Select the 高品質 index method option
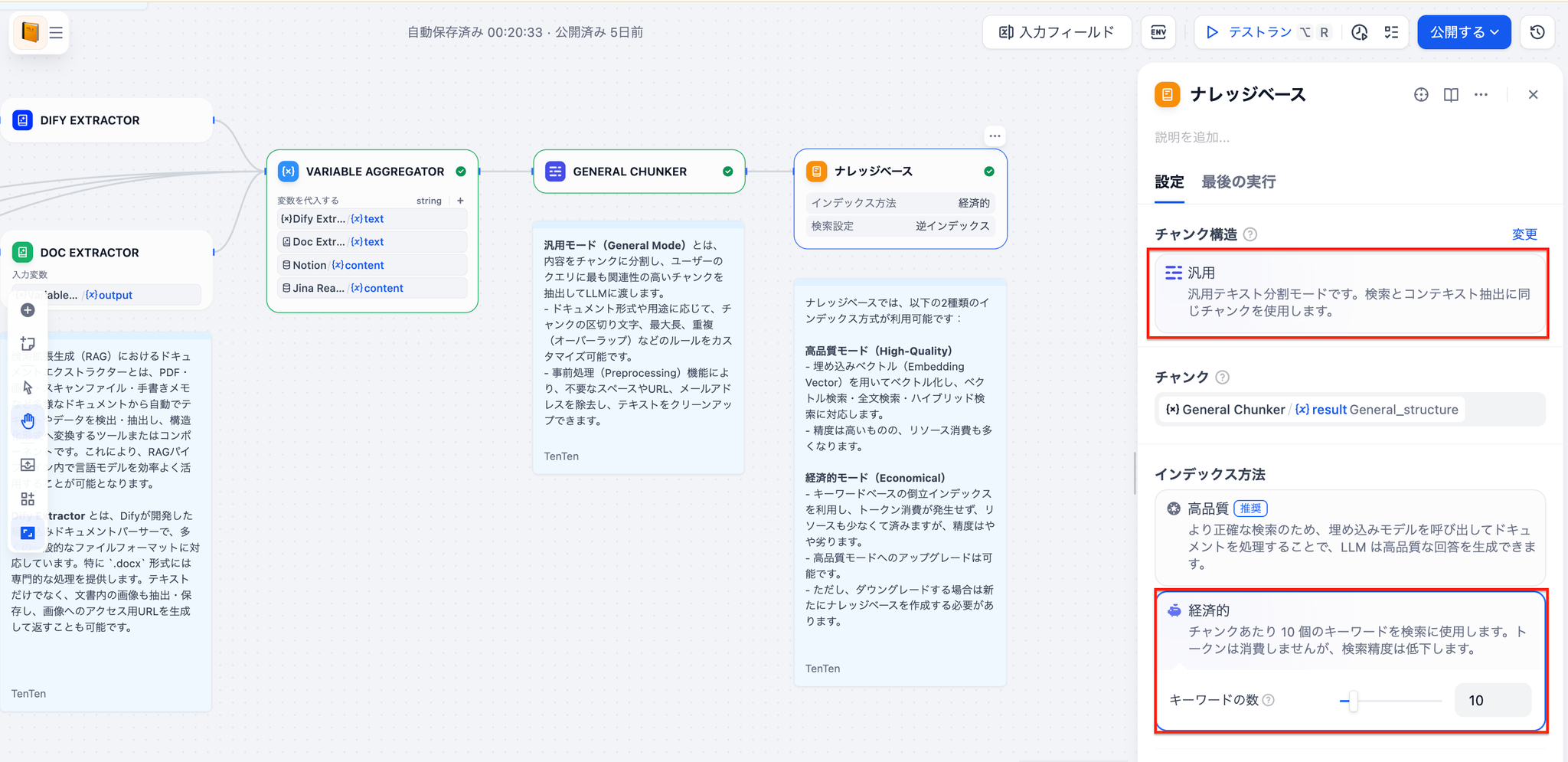 click(1349, 536)
